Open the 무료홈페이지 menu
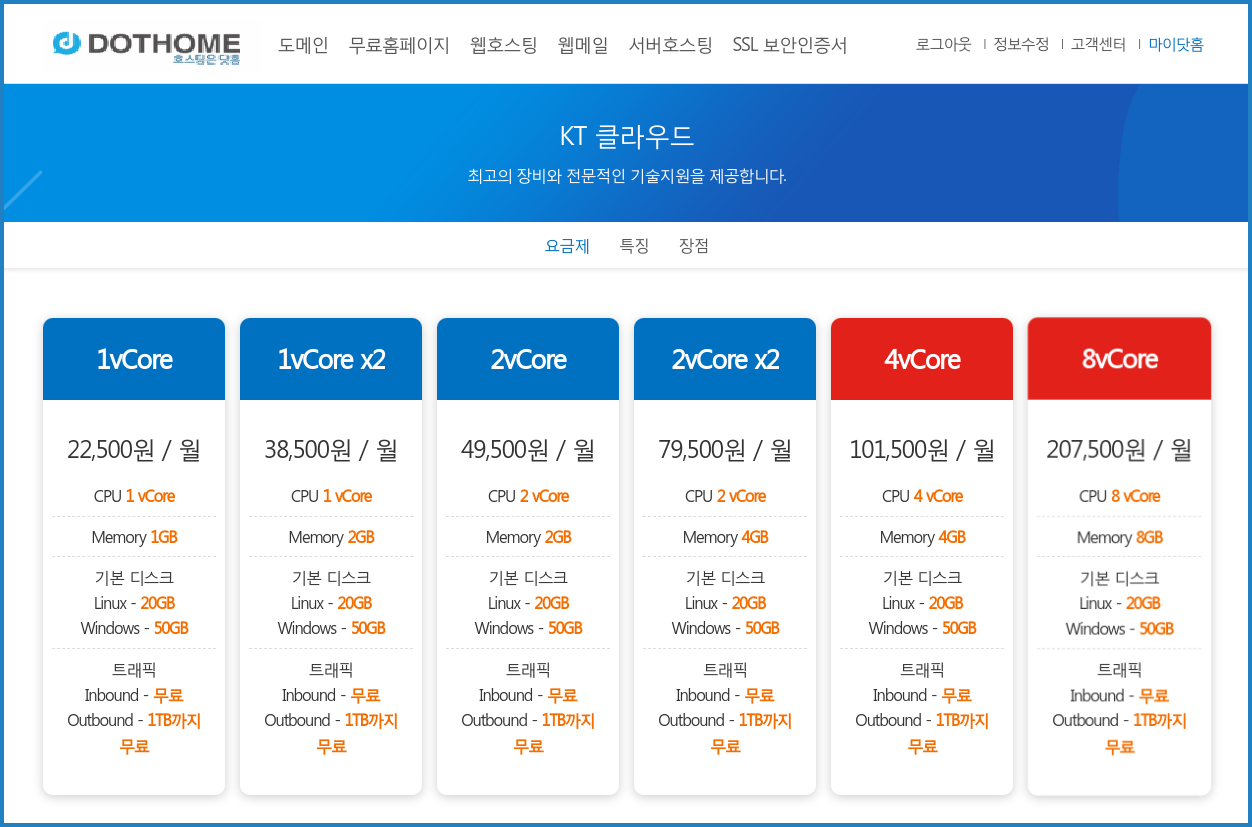Image resolution: width=1252 pixels, height=827 pixels. 399,45
